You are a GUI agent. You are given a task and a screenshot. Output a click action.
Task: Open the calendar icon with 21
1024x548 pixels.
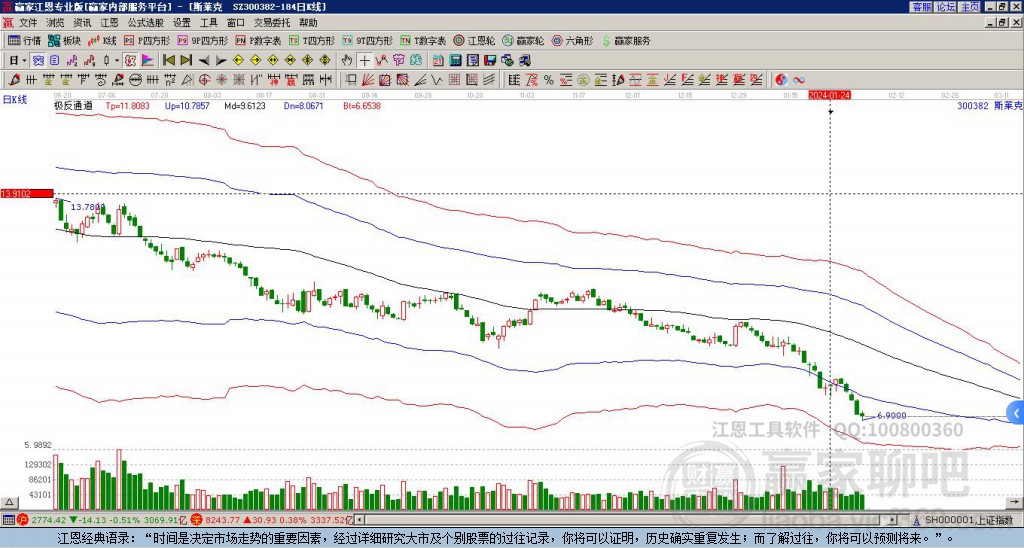438,61
